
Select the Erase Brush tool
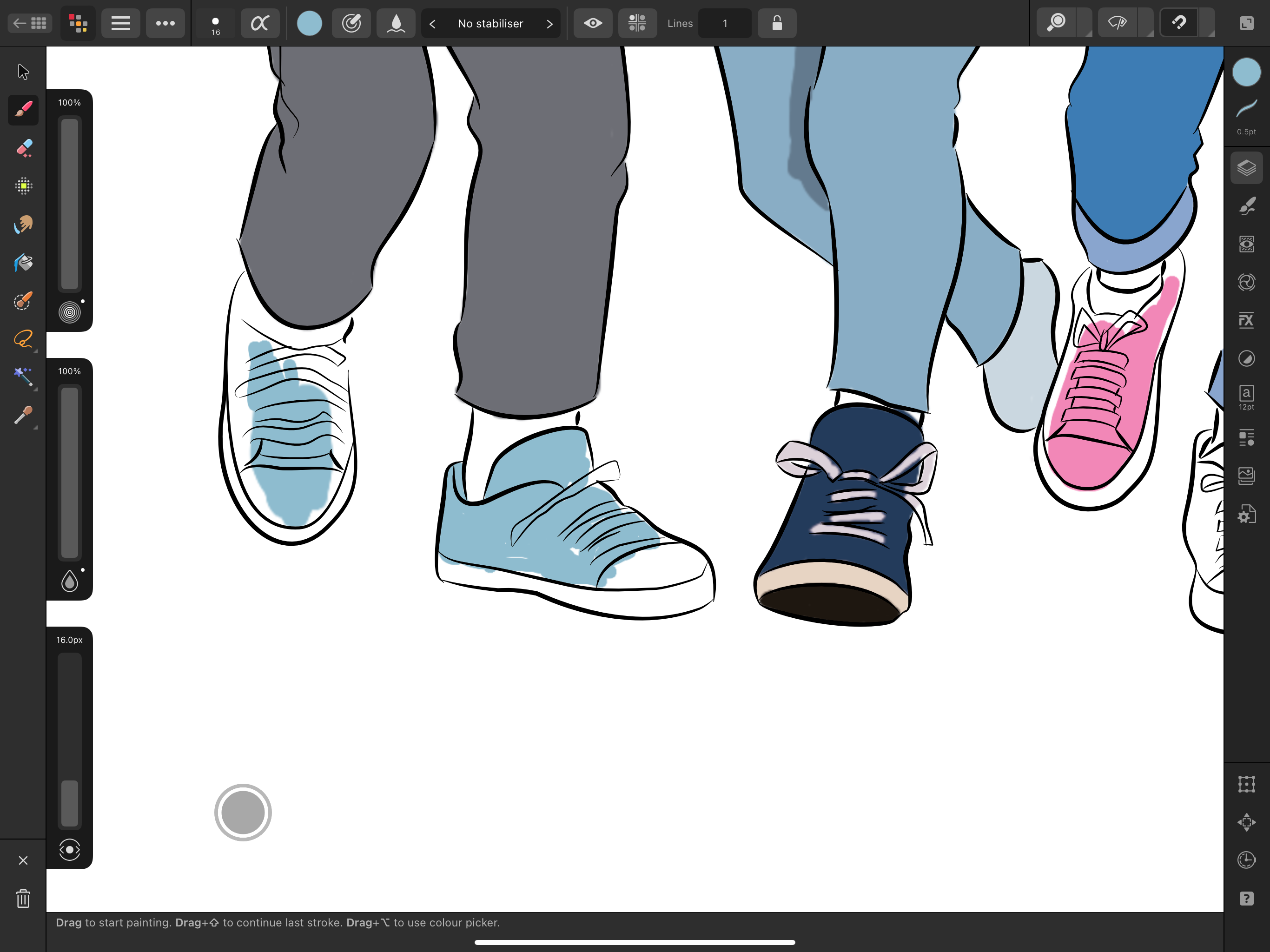pyautogui.click(x=23, y=148)
